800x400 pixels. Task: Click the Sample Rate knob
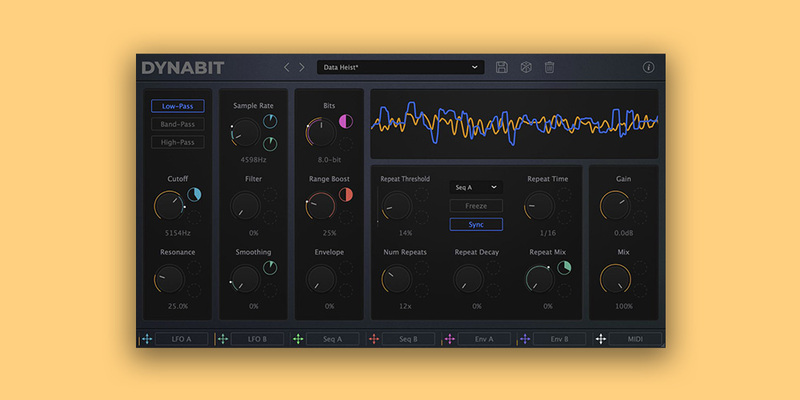coord(245,132)
